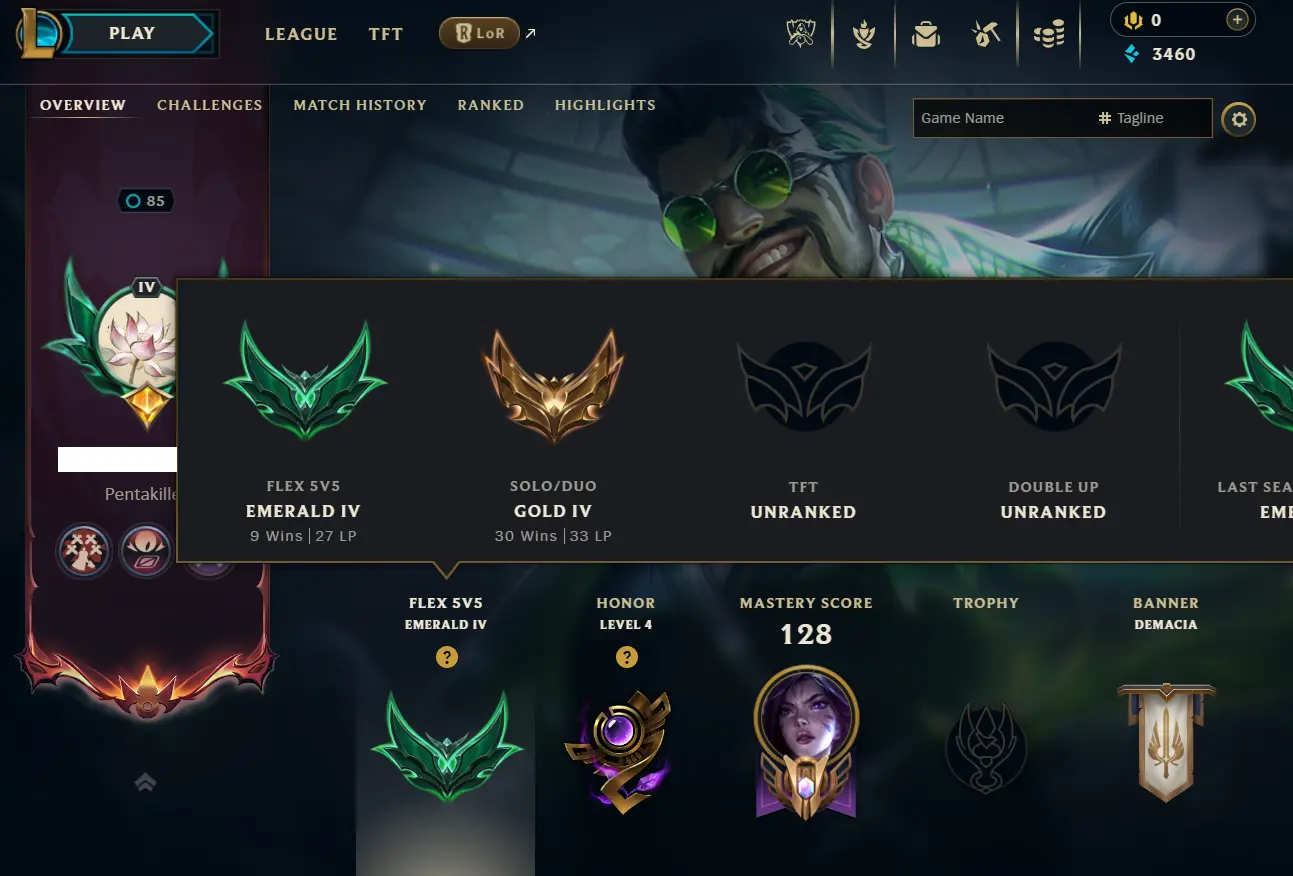Click the Flex 5v5 question mark icon
The image size is (1293, 876).
coord(447,657)
